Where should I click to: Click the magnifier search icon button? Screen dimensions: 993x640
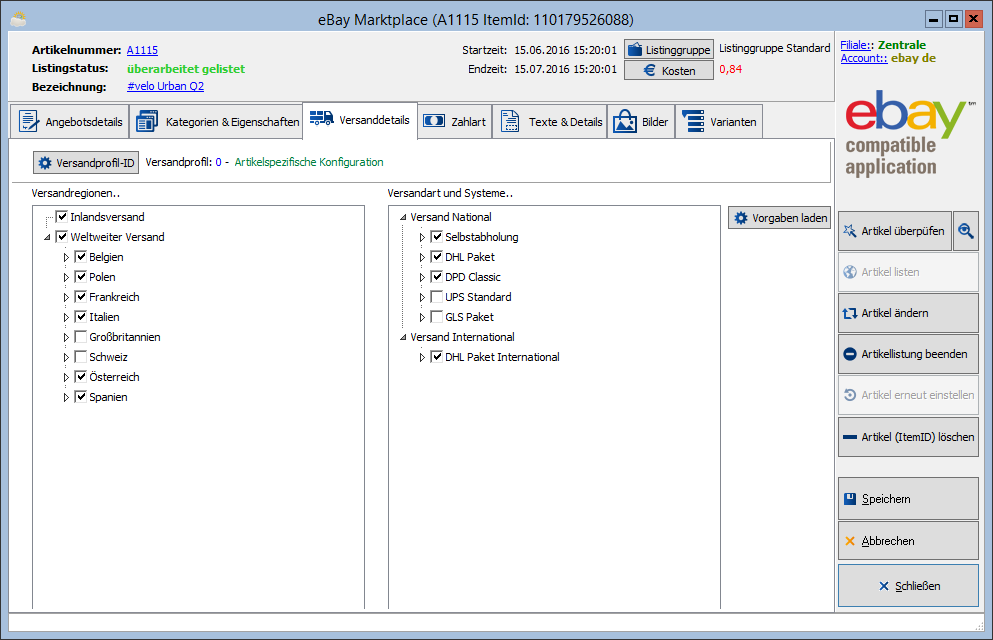pos(966,231)
